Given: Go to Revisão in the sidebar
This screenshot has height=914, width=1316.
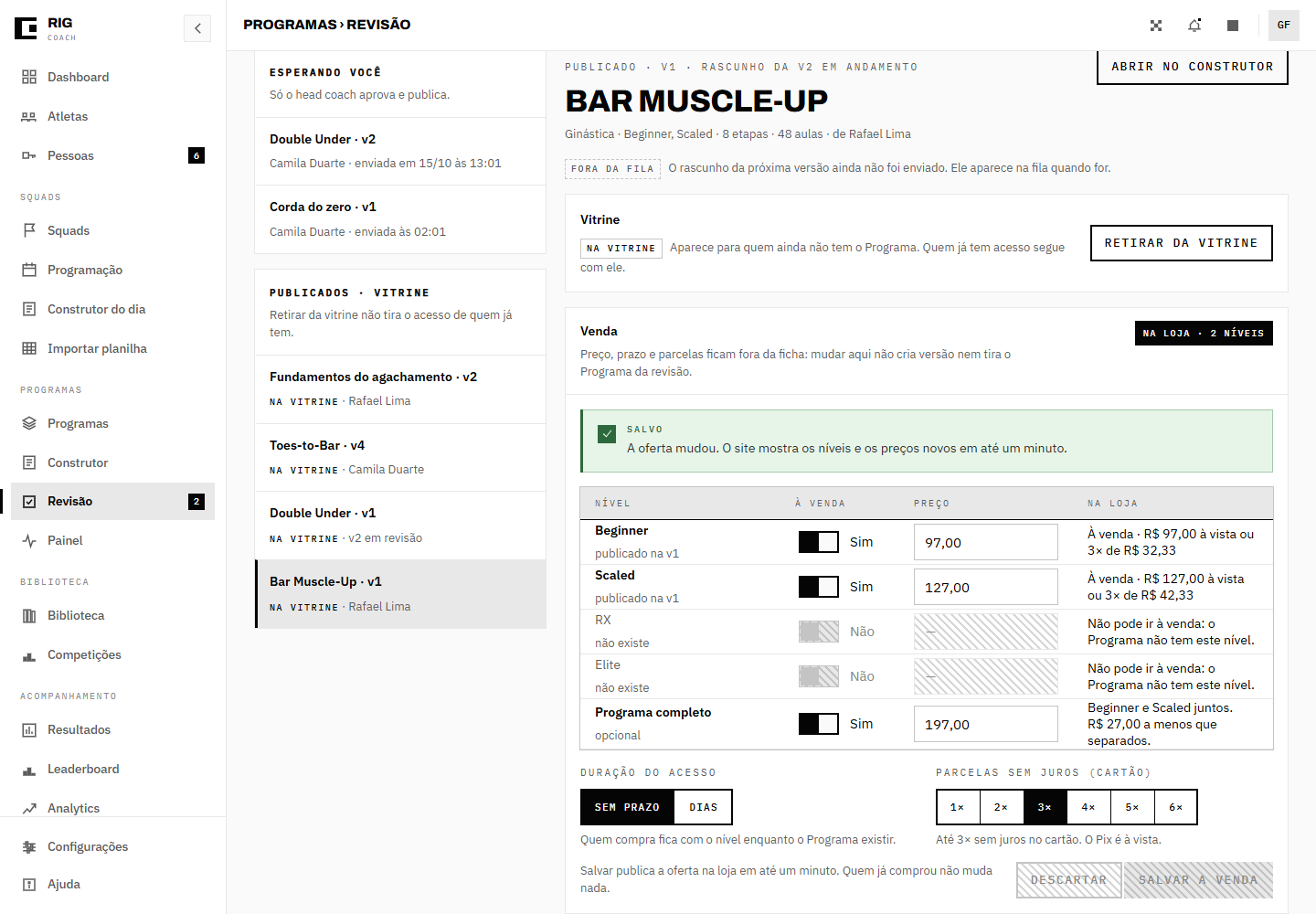Looking at the screenshot, I should click(112, 501).
